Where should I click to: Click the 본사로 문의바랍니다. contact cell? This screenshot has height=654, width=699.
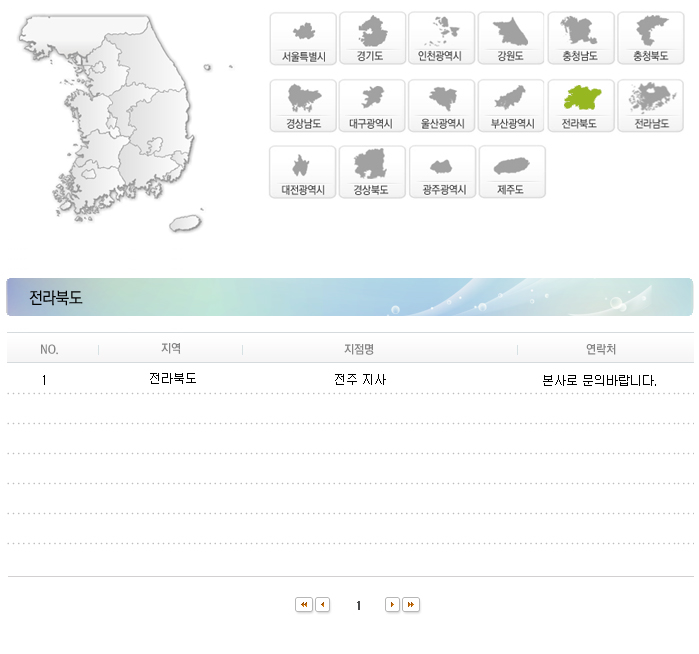[x=599, y=380]
